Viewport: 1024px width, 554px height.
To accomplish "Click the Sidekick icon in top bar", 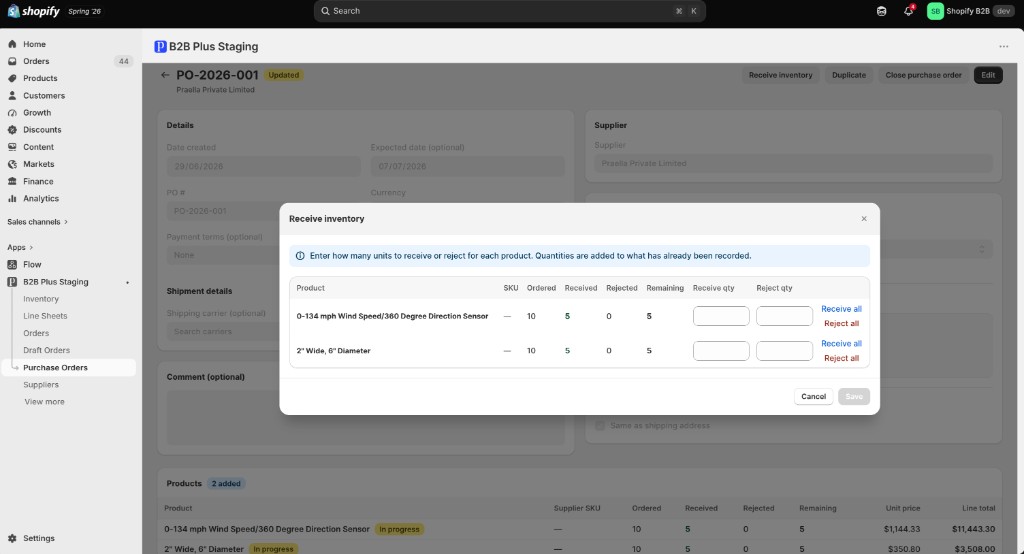I will (x=882, y=11).
